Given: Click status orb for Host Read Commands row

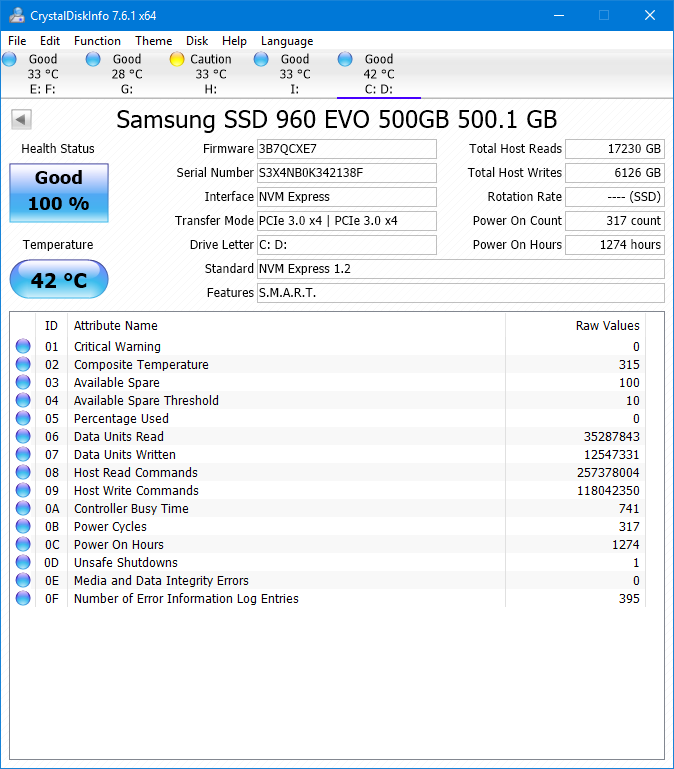Looking at the screenshot, I should coord(23,472).
